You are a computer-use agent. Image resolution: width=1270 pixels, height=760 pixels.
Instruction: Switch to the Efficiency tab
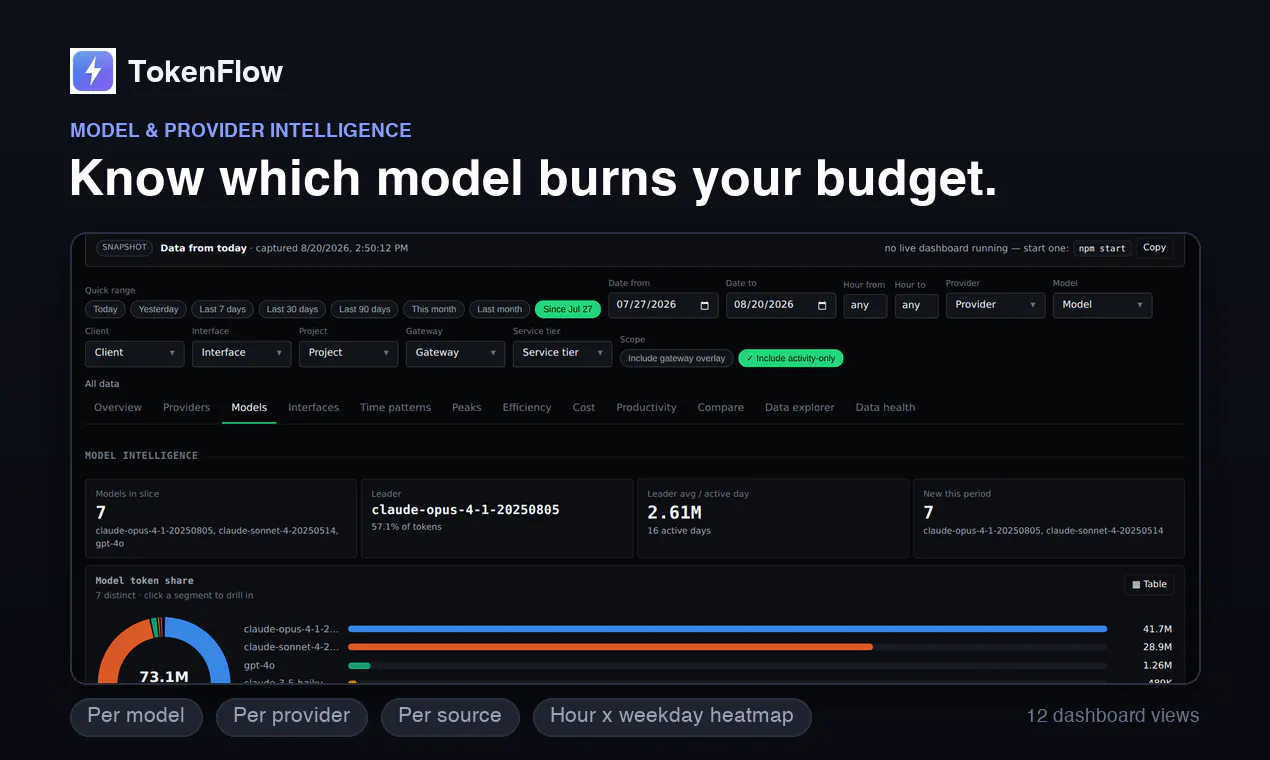tap(527, 408)
